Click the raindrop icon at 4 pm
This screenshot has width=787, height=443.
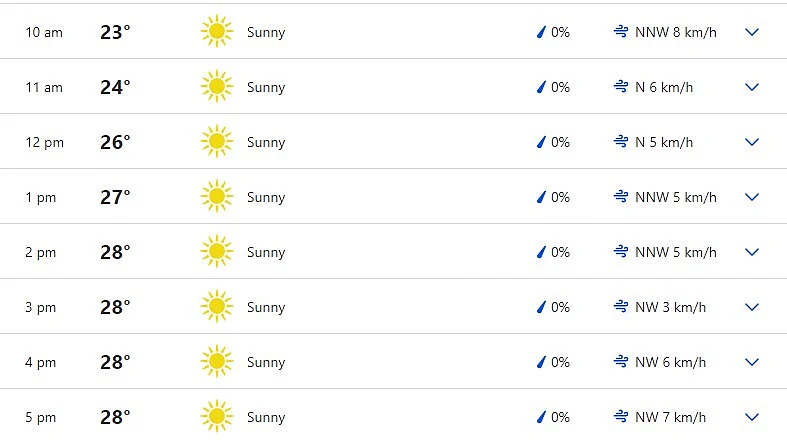click(542, 362)
